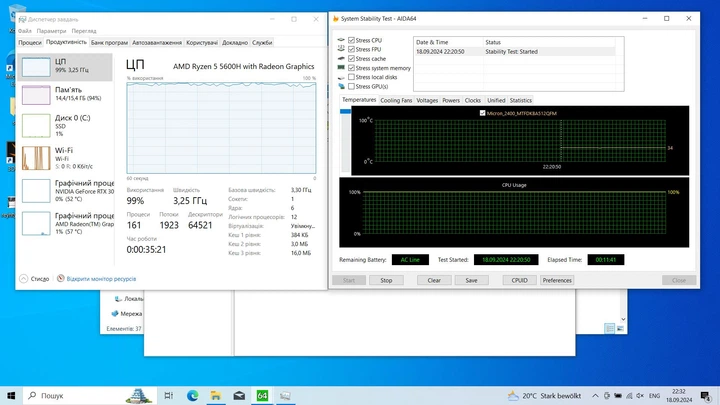Enable the Stress GPU(s) checkbox
Image resolution: width=720 pixels, height=405 pixels.
(351, 86)
